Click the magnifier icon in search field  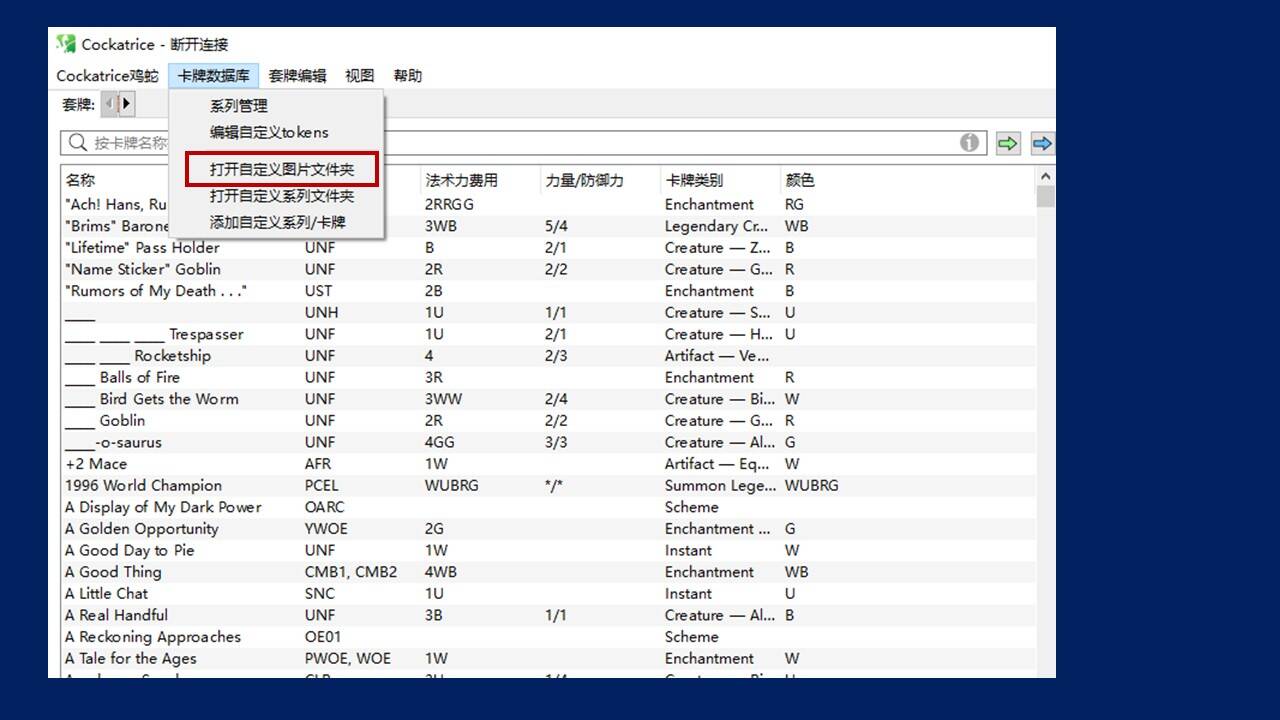point(77,143)
